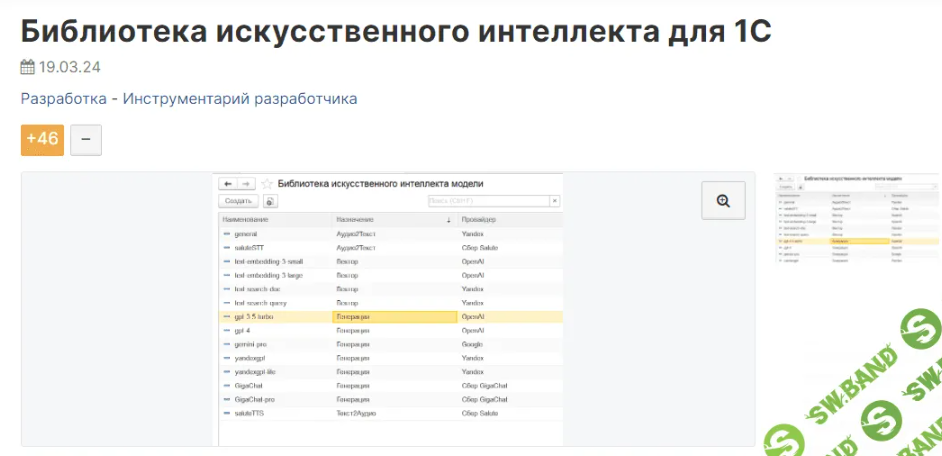Star the 1C models list as favorite
The width and height of the screenshot is (942, 456).
tap(267, 184)
